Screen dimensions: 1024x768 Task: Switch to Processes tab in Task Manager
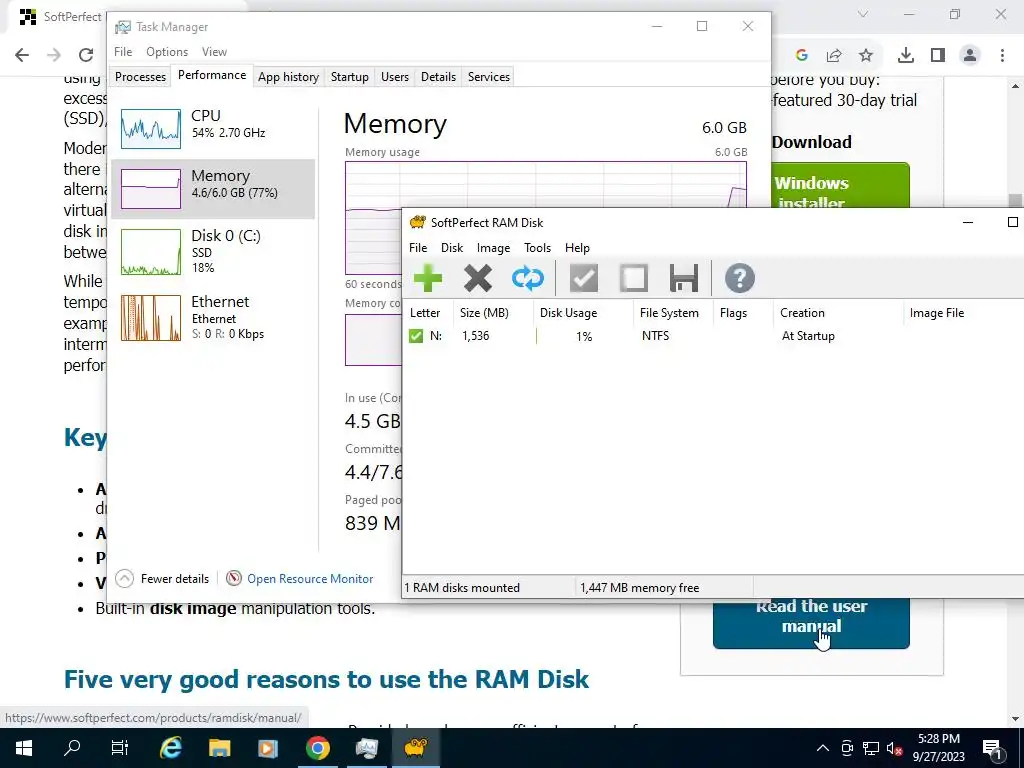tap(140, 76)
